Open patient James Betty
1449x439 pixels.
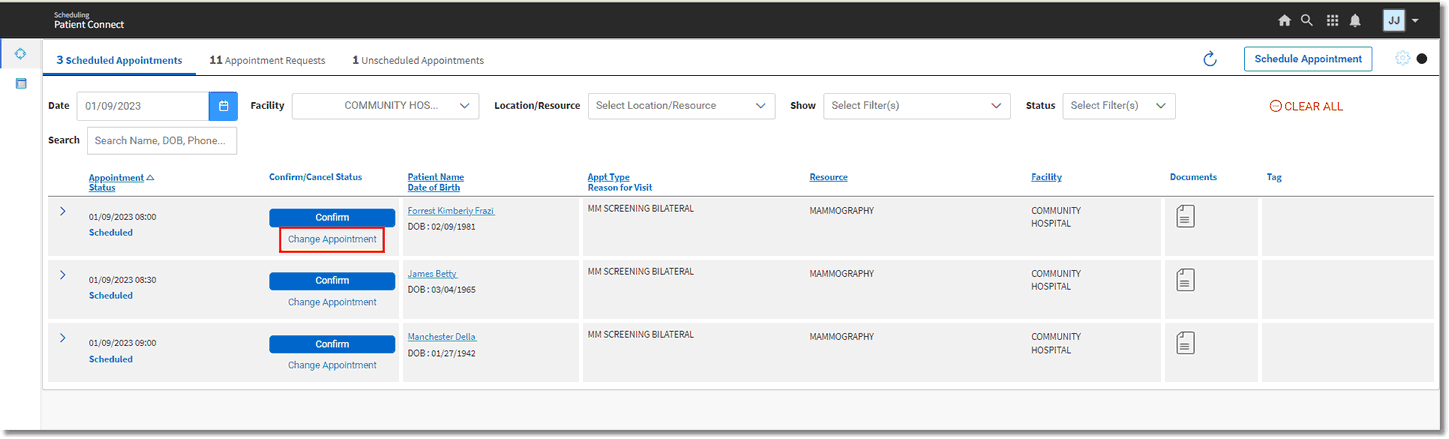click(x=432, y=274)
